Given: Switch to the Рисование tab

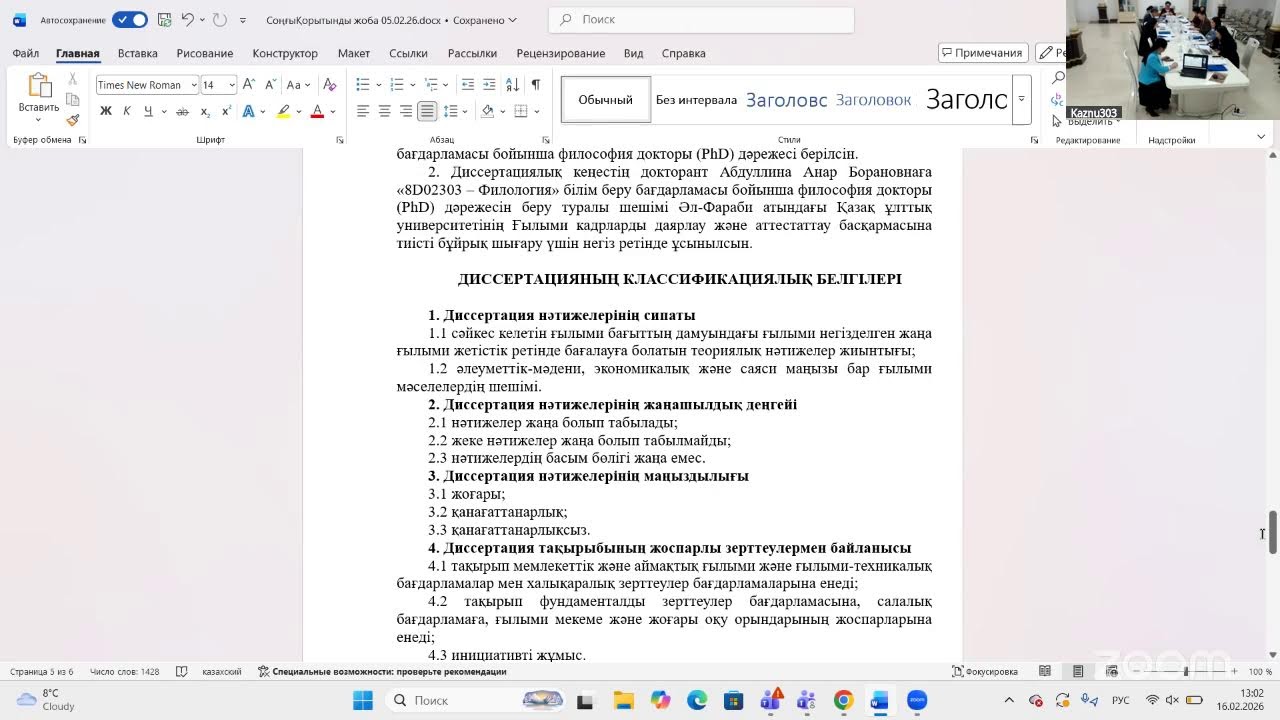Looking at the screenshot, I should click(x=205, y=53).
